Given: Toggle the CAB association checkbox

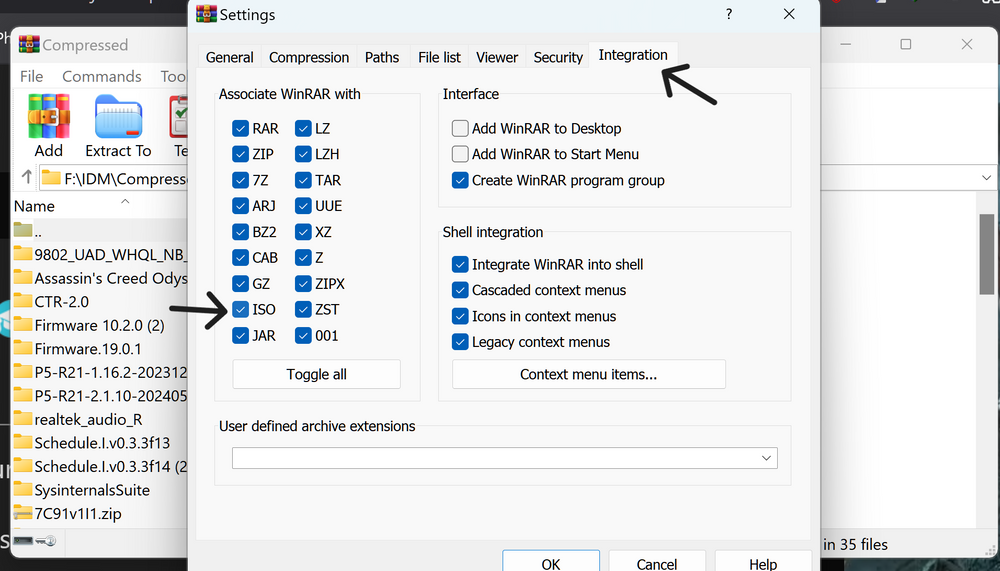Looking at the screenshot, I should (240, 258).
